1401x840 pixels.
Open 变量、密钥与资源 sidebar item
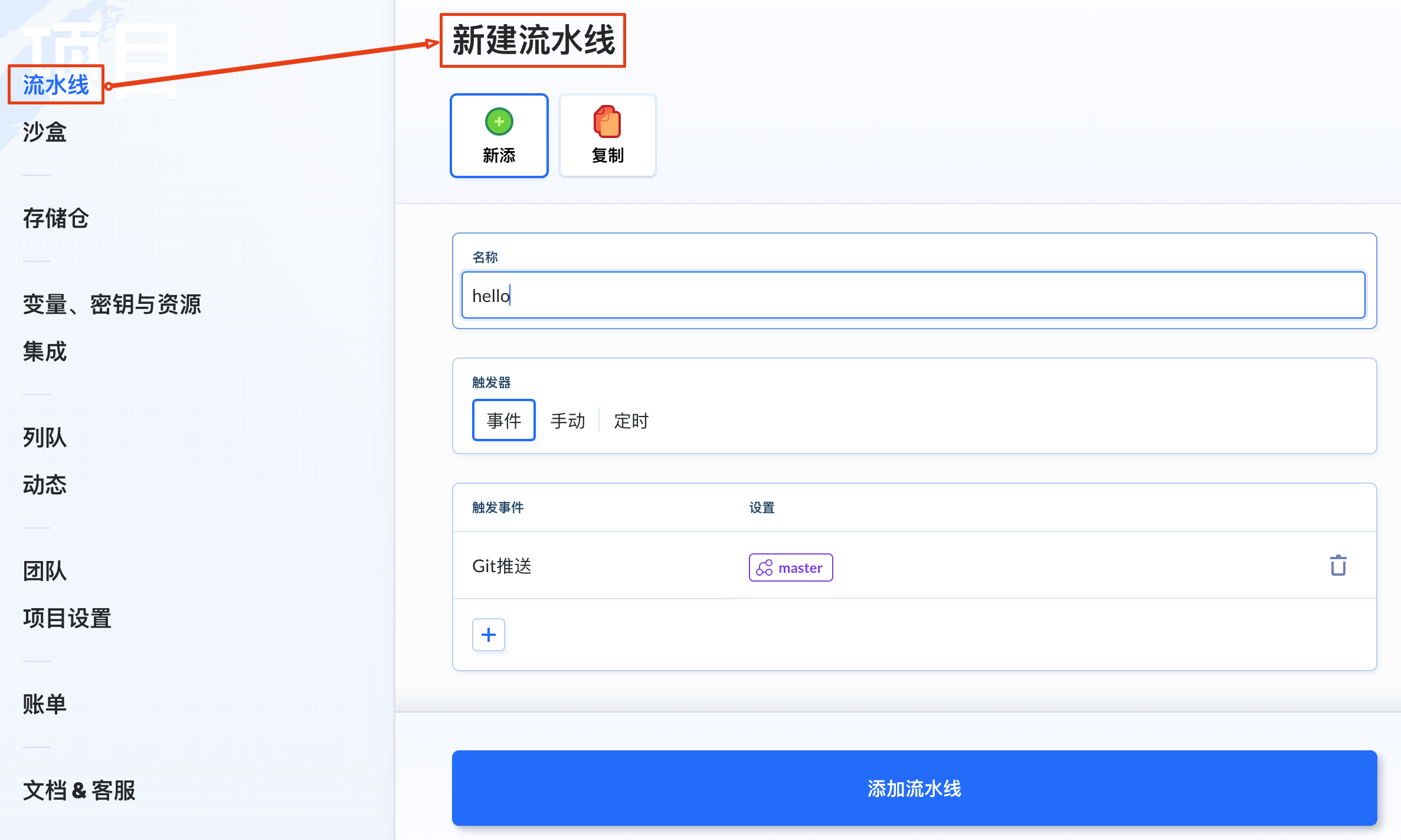tap(112, 304)
